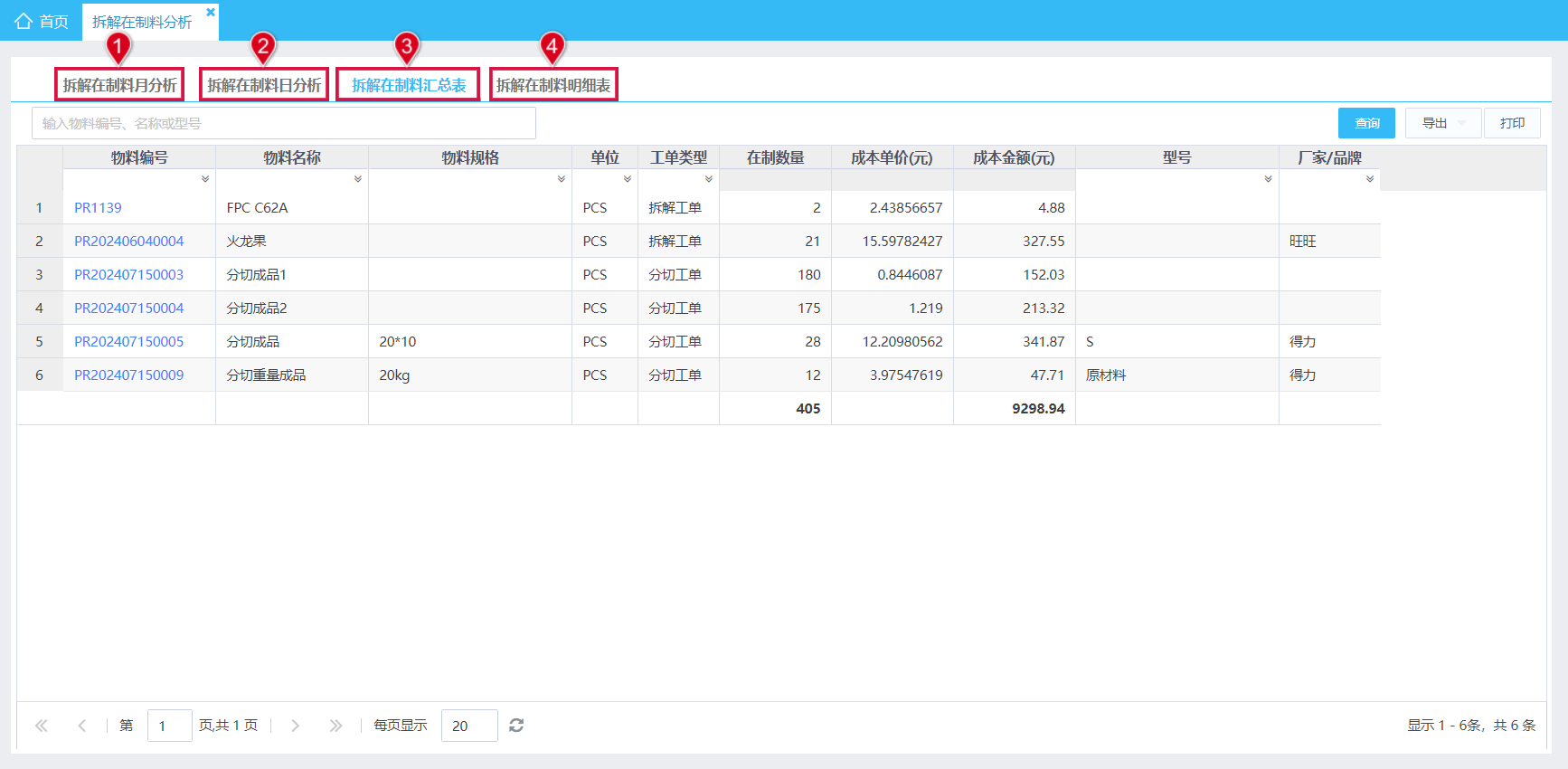This screenshot has height=769, width=1568.
Task: Expand 物料编号 column filter dropdown
Action: [205, 179]
